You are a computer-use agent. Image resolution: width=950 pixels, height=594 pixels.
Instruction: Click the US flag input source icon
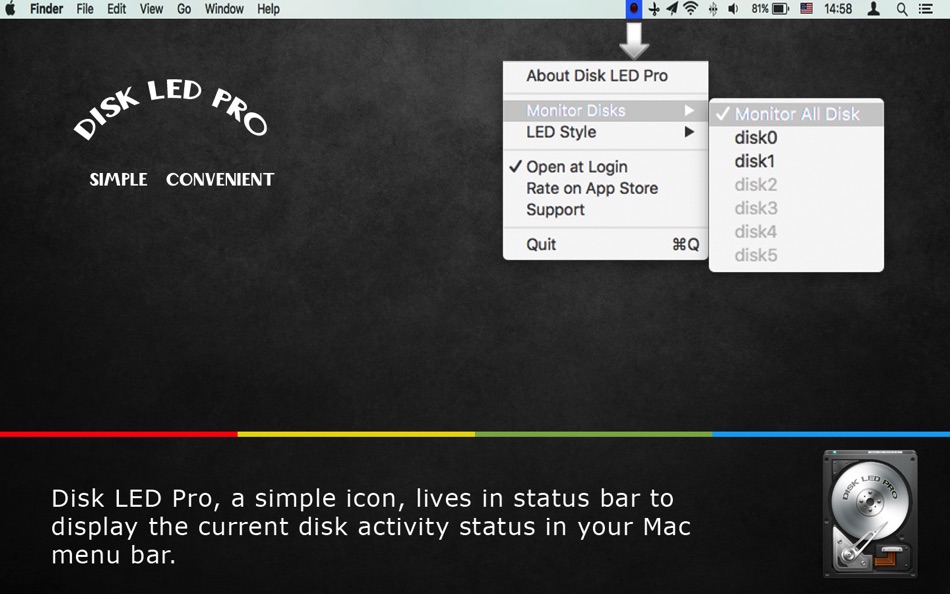coord(806,8)
